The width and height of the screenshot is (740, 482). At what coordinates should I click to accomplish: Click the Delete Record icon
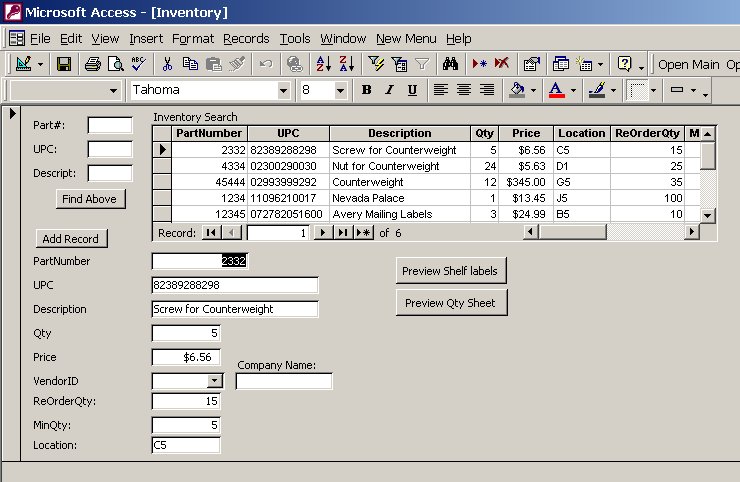click(x=501, y=65)
